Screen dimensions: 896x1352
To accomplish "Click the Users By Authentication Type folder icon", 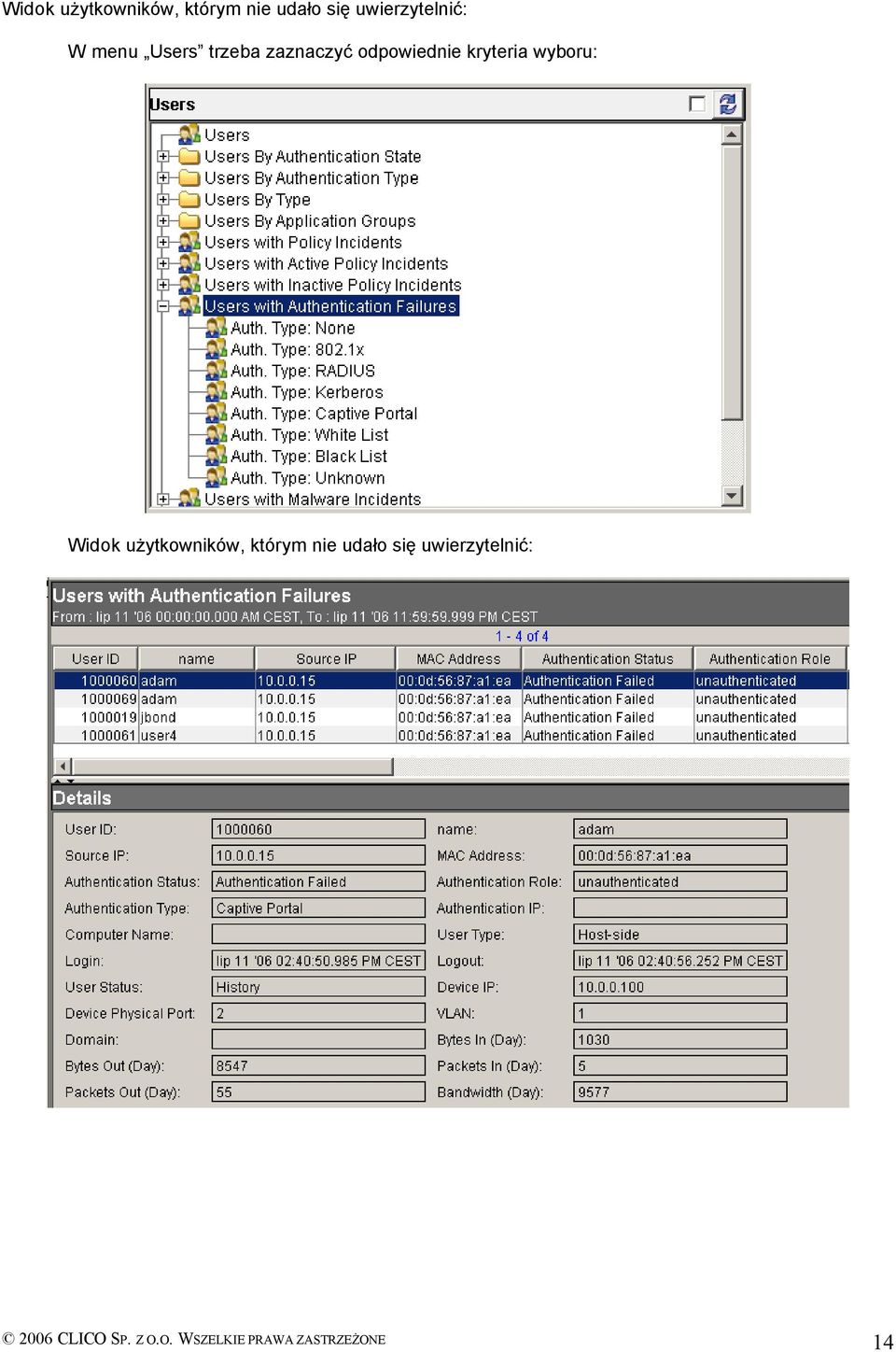I will pos(189,177).
